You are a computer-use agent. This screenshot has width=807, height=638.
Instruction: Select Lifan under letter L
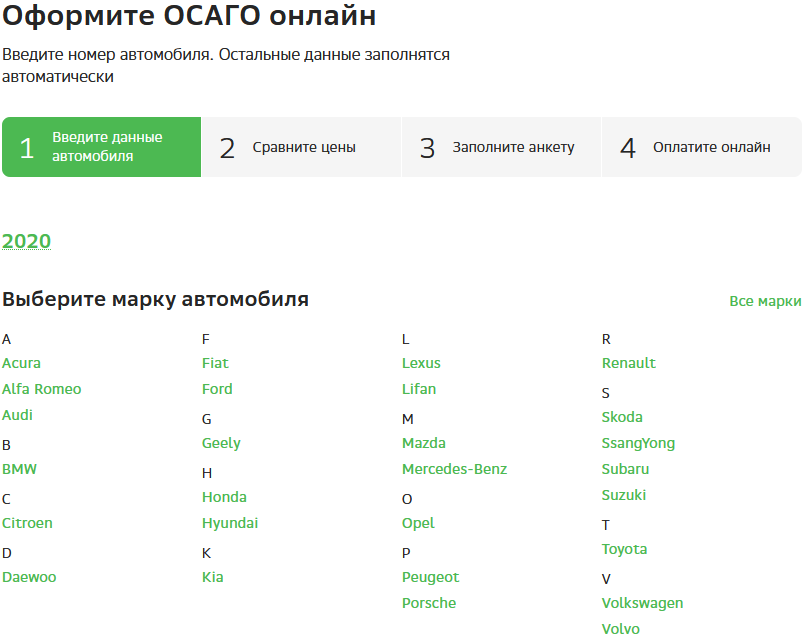418,389
